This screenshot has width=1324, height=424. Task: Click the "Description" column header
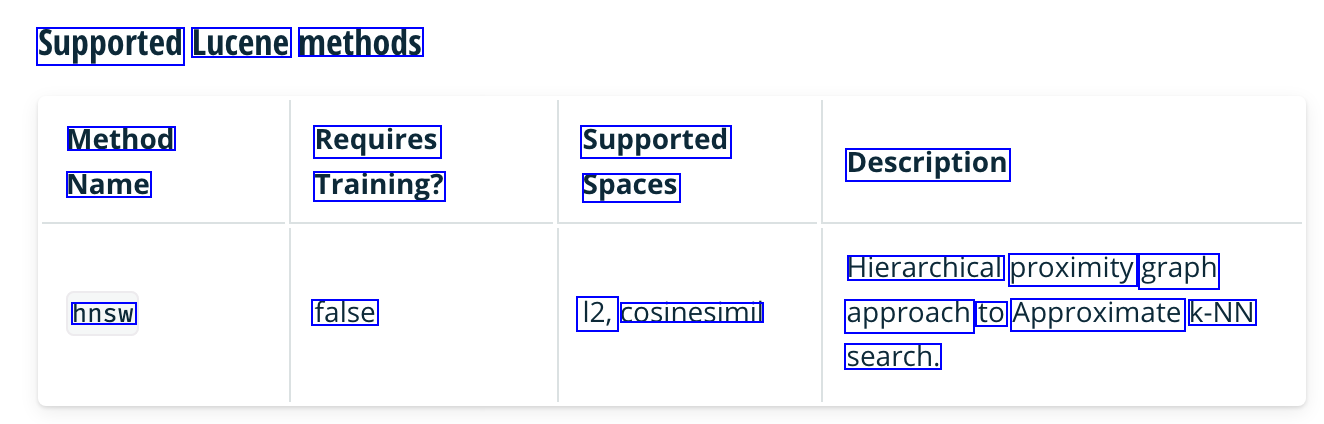tap(928, 164)
